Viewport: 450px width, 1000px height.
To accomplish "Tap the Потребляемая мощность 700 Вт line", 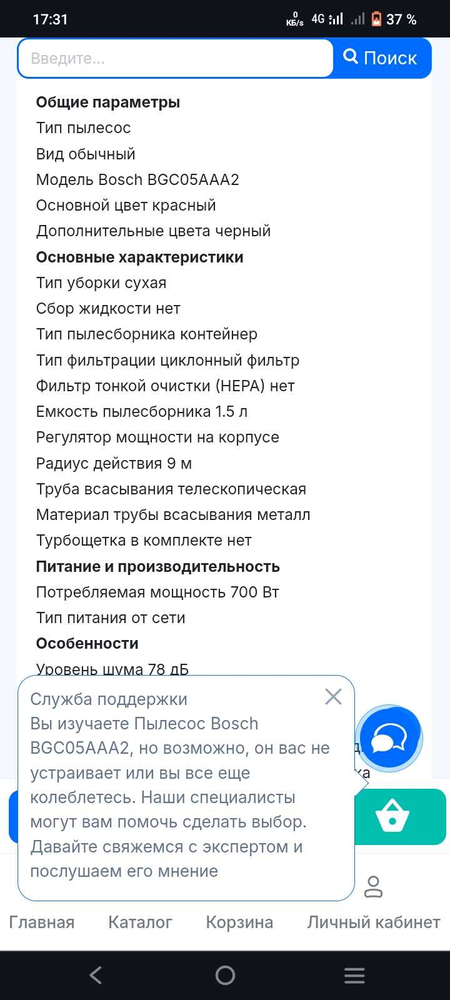I will pos(157,592).
